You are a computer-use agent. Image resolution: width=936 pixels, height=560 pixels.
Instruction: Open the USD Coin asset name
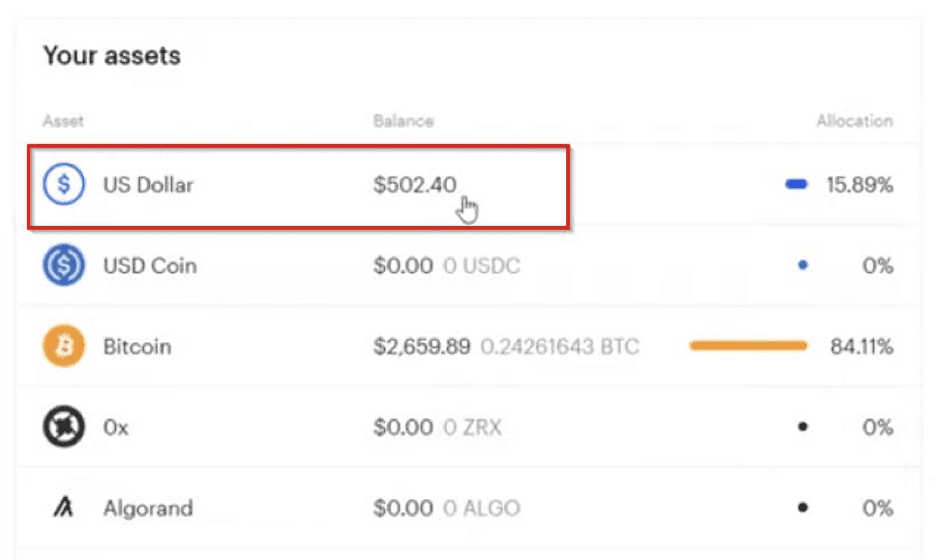point(150,266)
